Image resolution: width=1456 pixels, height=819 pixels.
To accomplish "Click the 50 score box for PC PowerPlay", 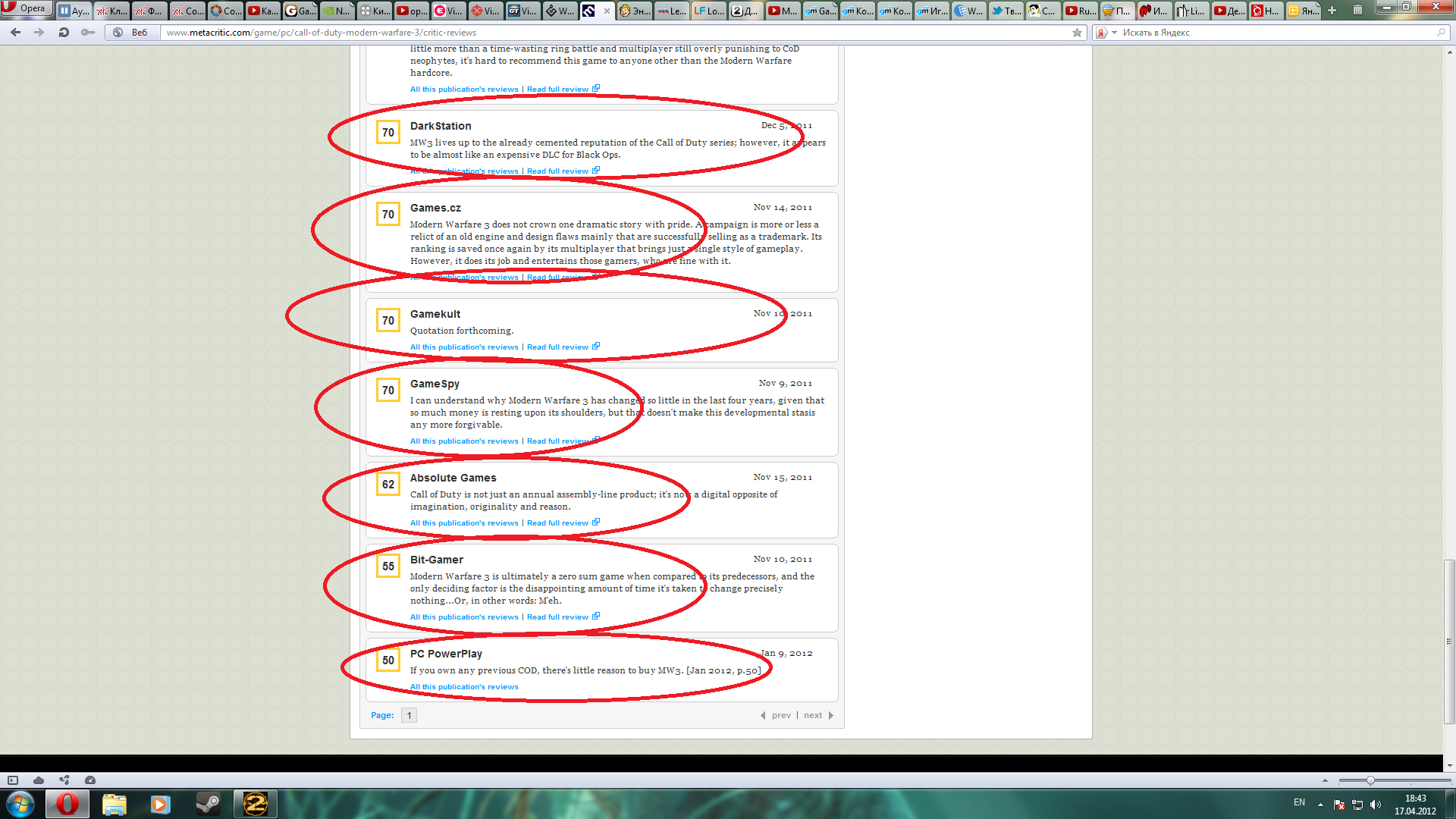I will click(388, 660).
